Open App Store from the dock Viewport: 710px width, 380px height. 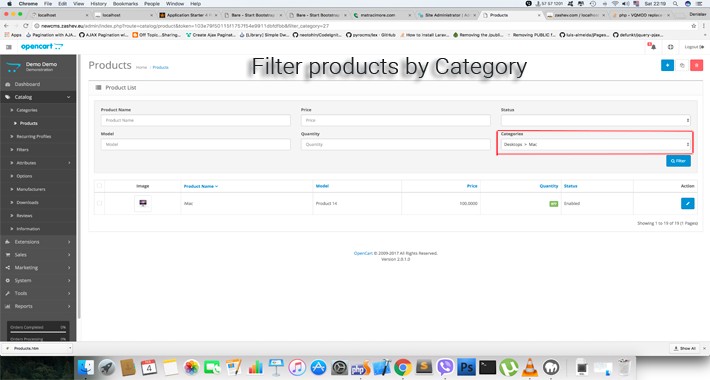pyautogui.click(x=318, y=367)
